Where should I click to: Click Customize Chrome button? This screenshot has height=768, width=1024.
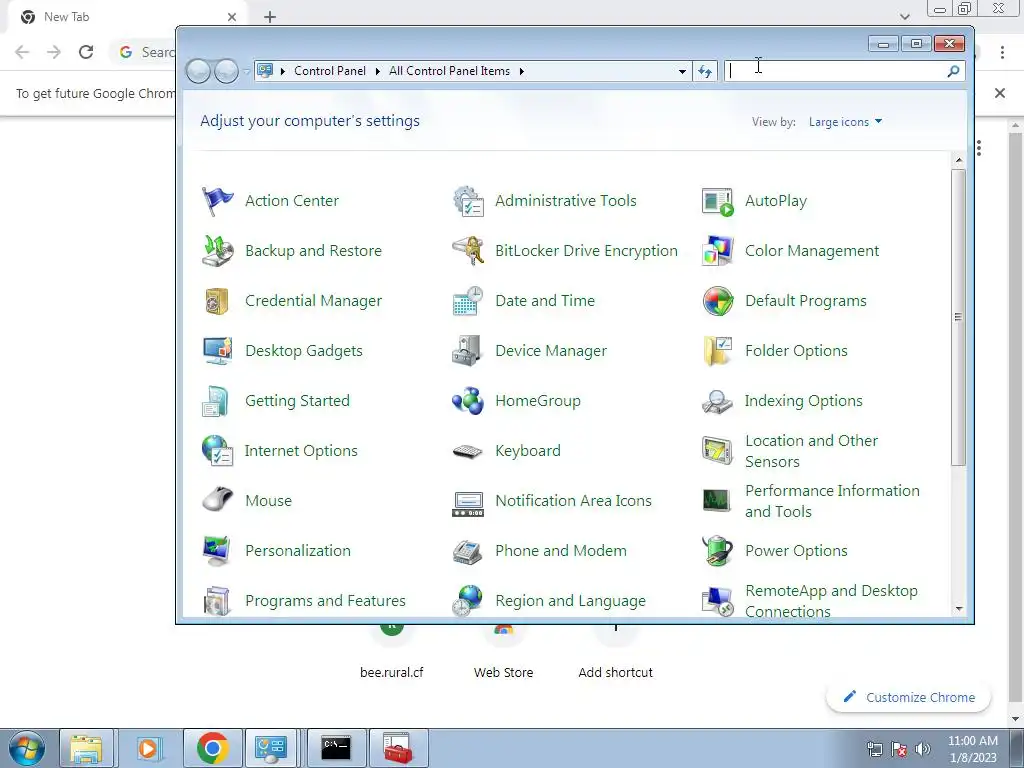908,697
